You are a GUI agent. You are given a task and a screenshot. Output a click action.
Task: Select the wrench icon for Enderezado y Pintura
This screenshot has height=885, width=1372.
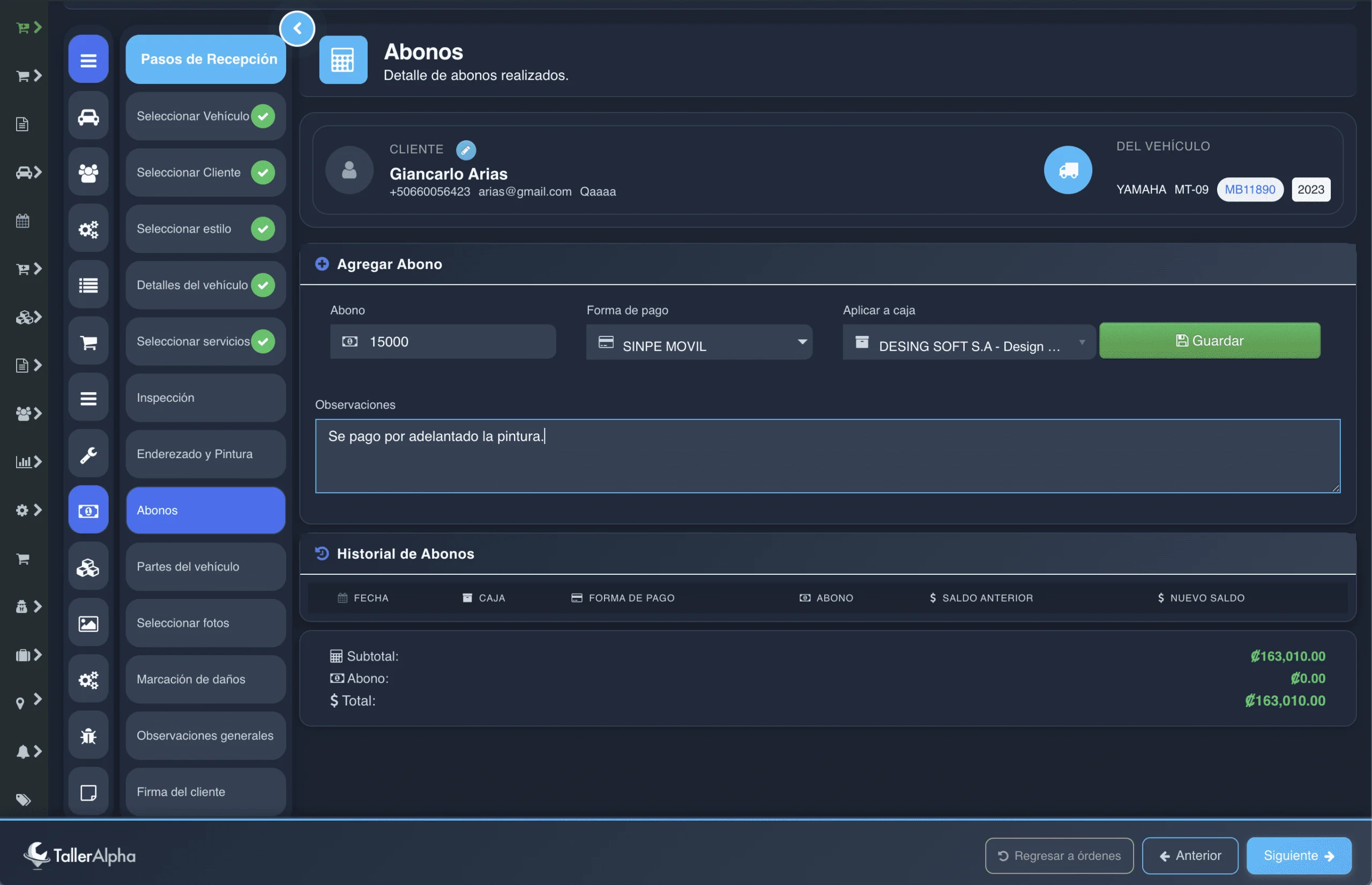[x=88, y=453]
